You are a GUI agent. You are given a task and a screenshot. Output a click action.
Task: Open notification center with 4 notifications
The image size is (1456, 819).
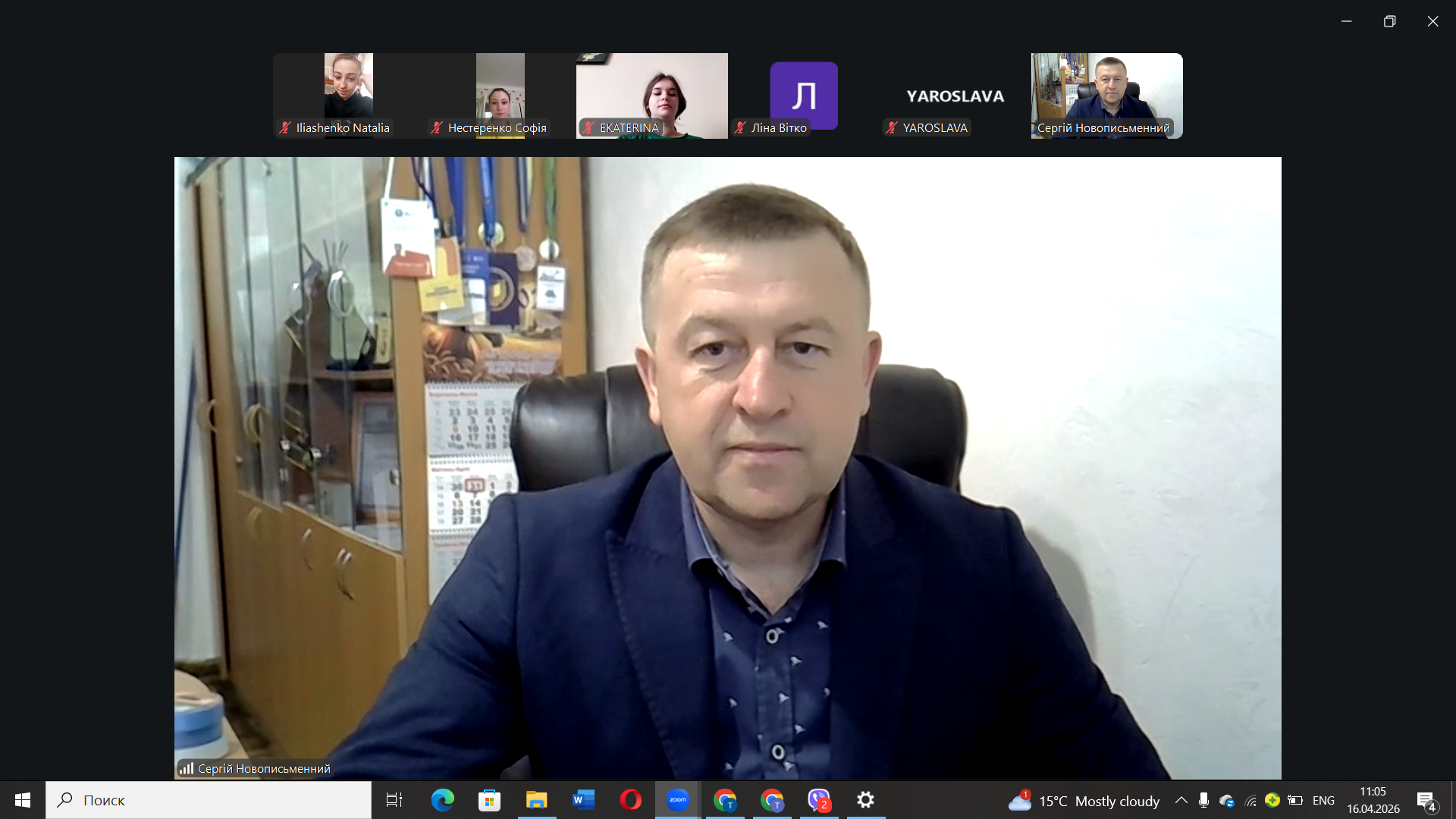pyautogui.click(x=1426, y=801)
